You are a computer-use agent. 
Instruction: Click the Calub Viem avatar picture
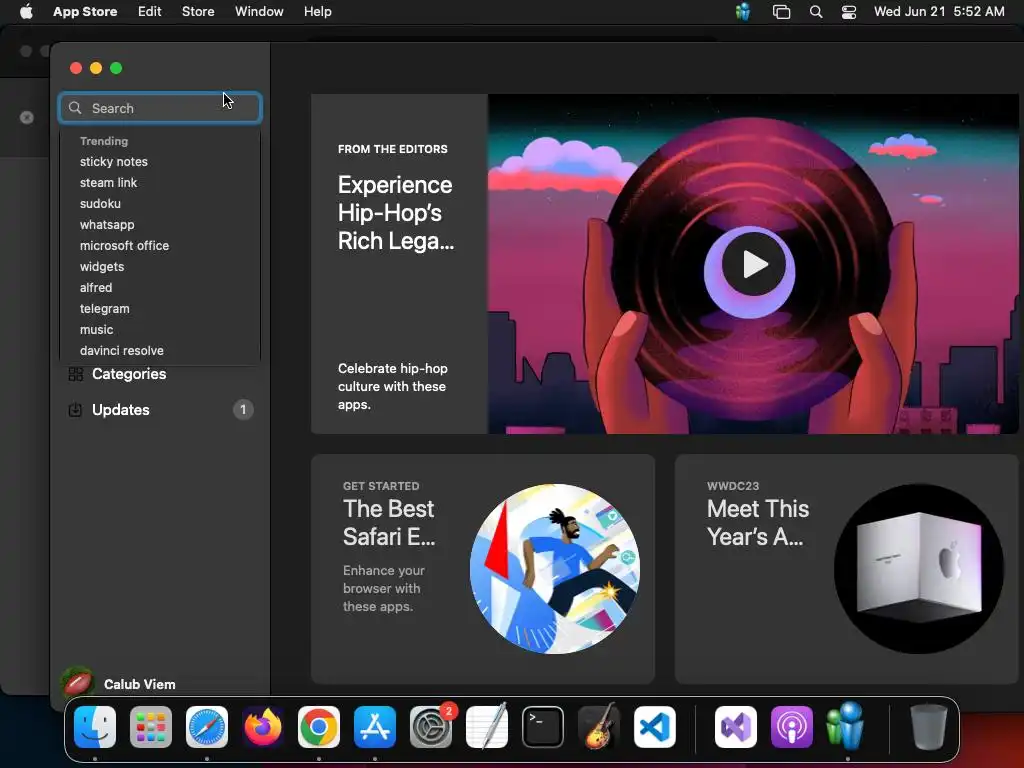[x=77, y=682]
